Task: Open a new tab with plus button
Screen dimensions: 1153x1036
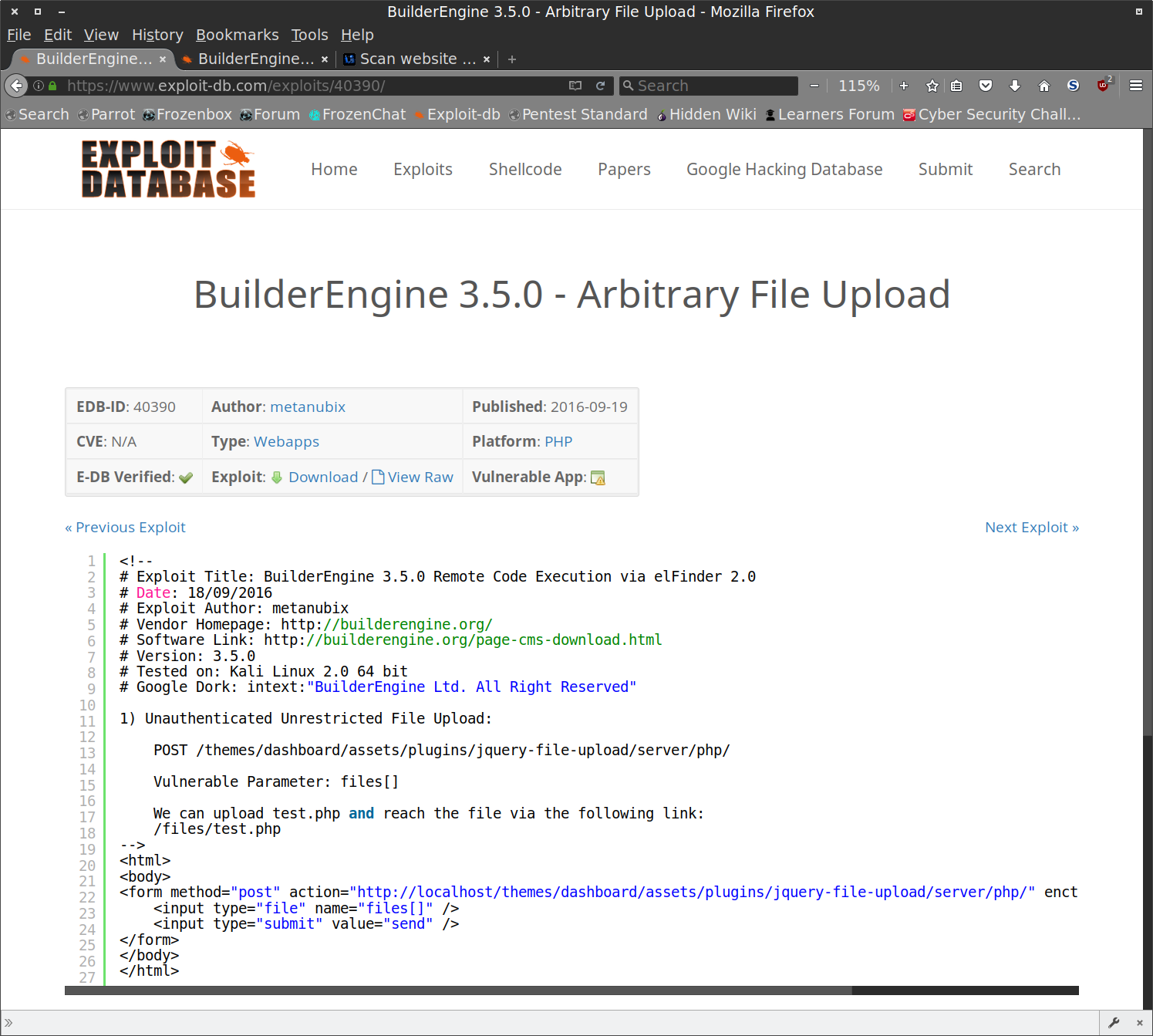Action: coord(512,59)
